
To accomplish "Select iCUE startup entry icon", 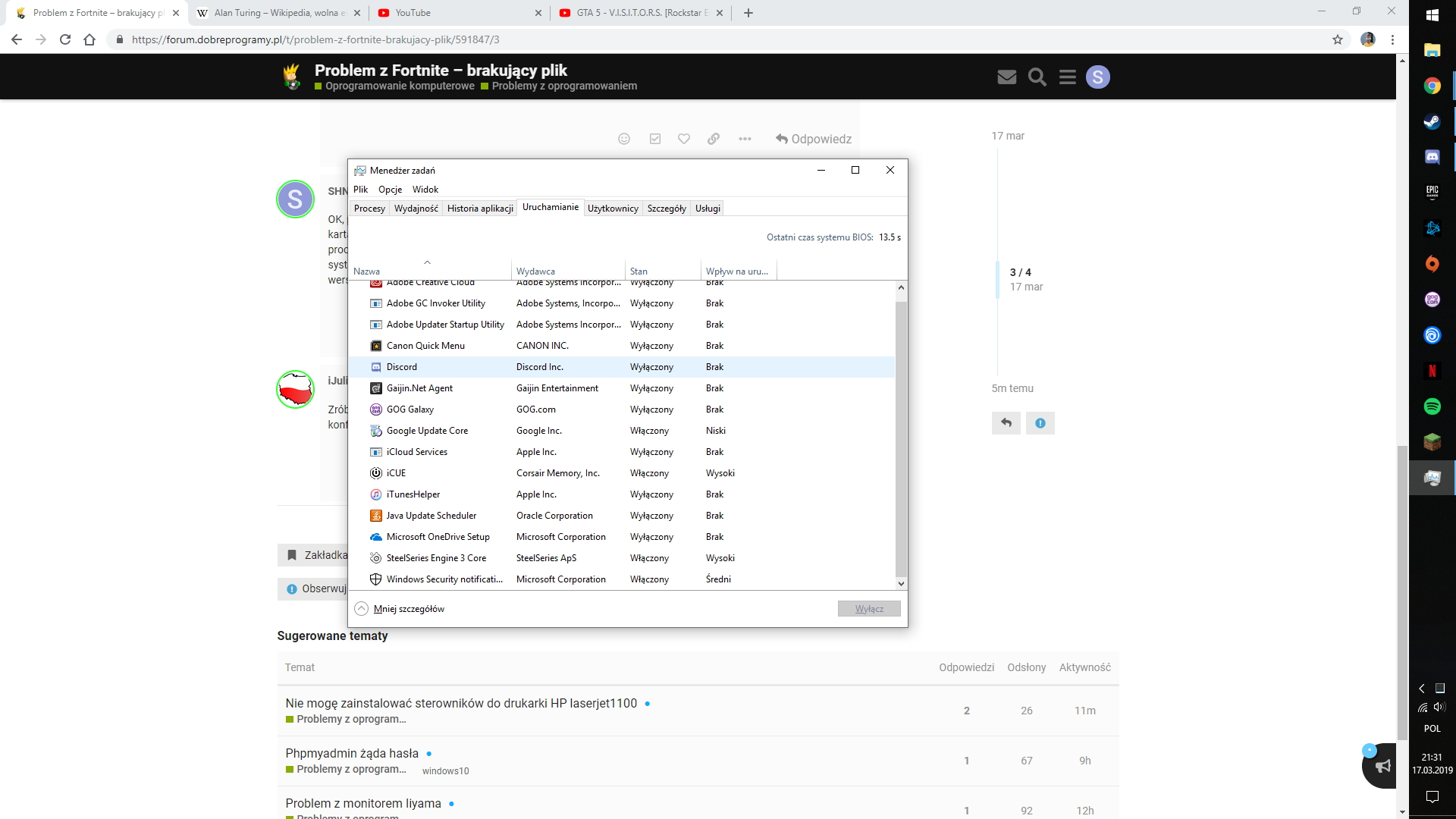I will click(x=375, y=473).
